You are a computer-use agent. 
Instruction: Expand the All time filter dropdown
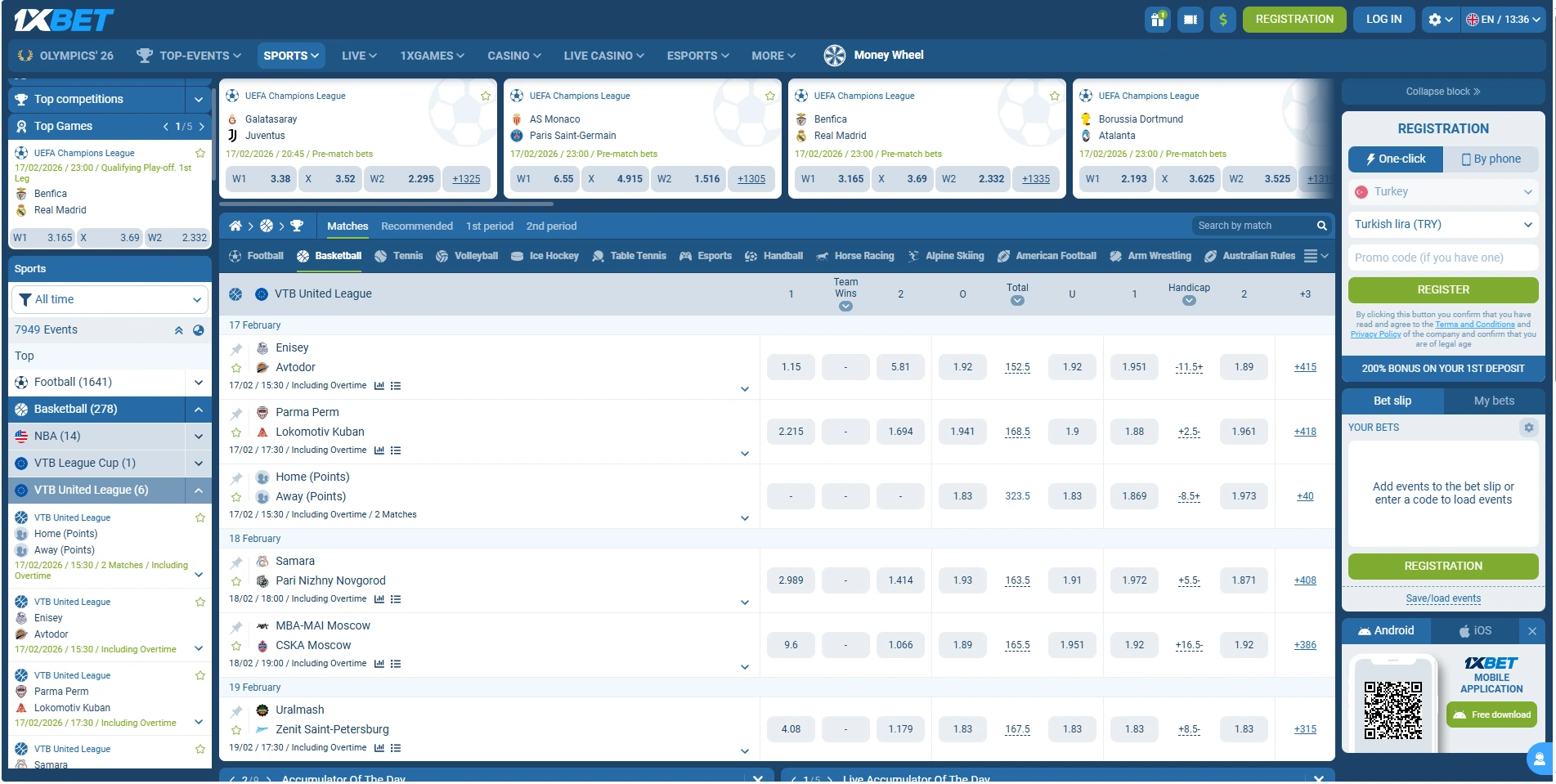click(110, 300)
